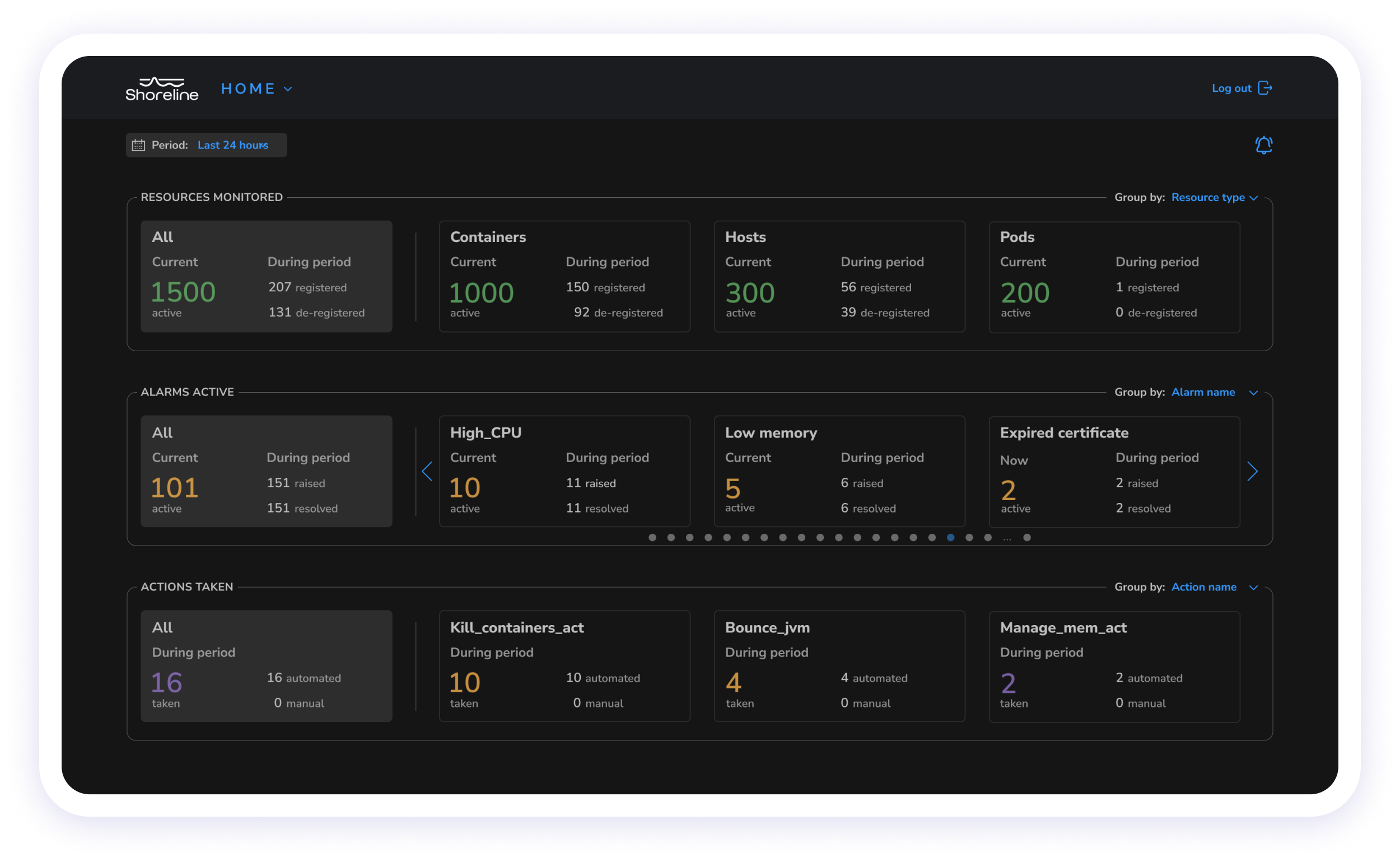
Task: Select the All card in Alarms Active
Action: (266, 472)
